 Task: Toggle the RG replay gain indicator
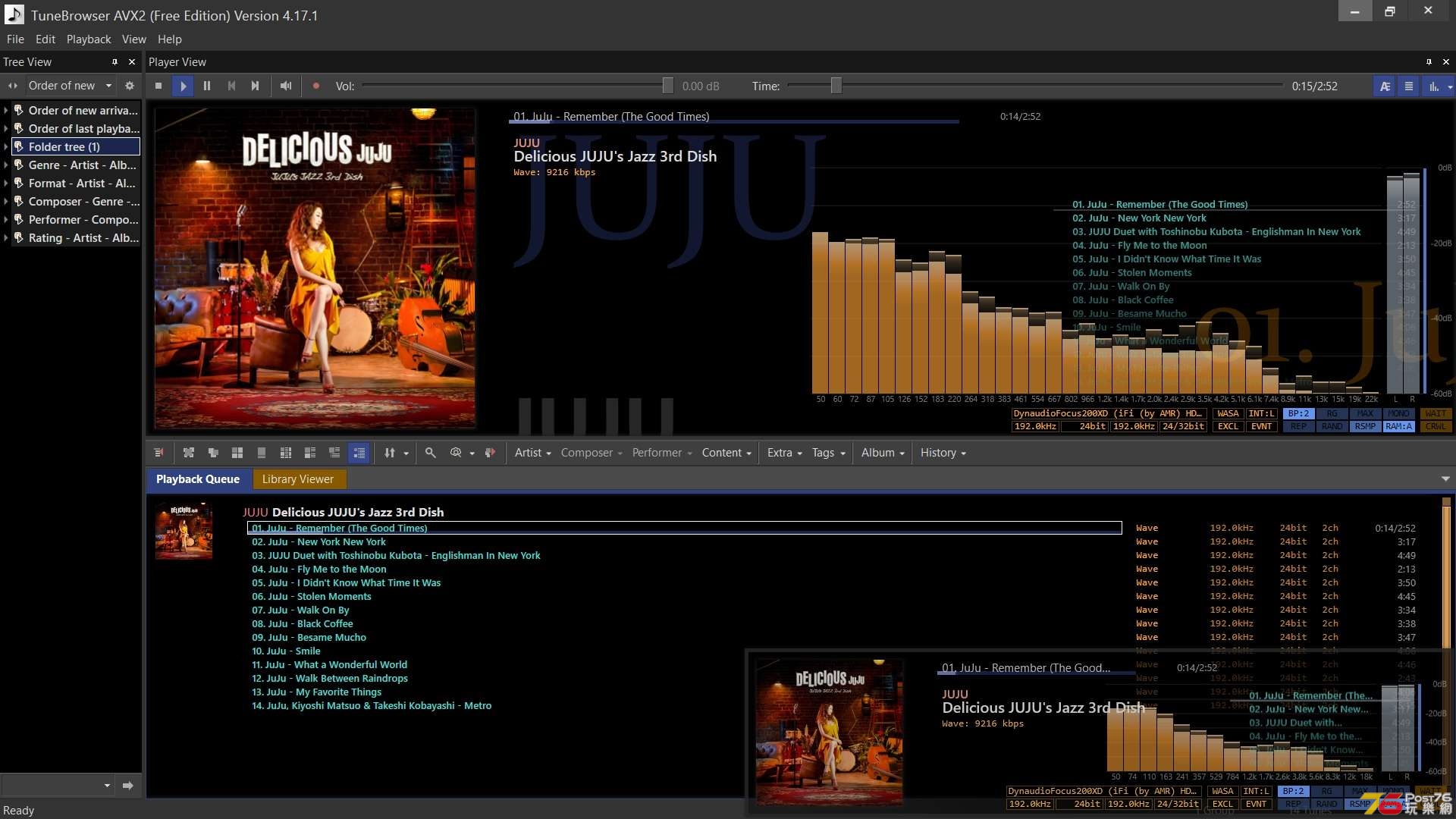[1332, 414]
